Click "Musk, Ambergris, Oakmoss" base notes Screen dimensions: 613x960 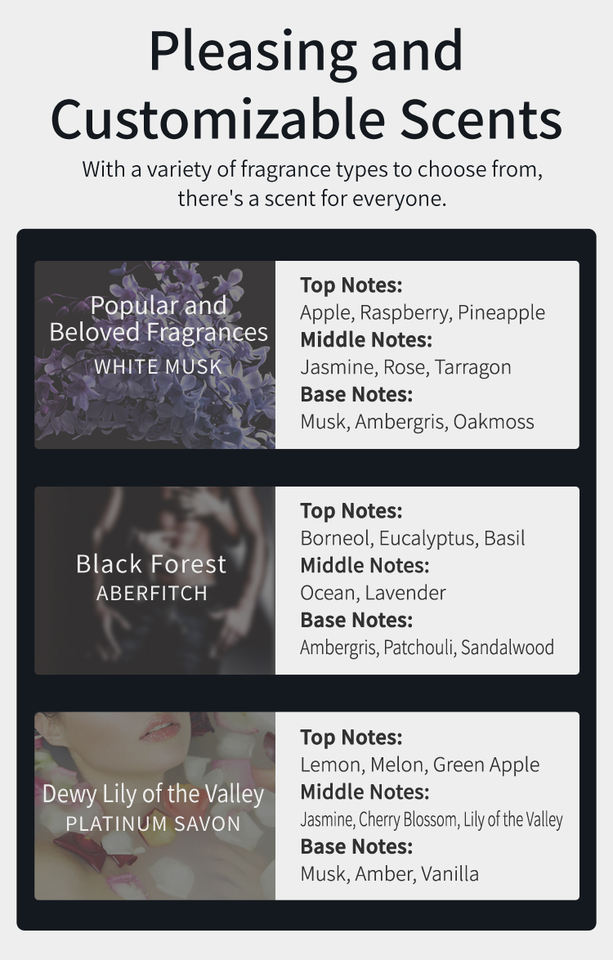(417, 421)
